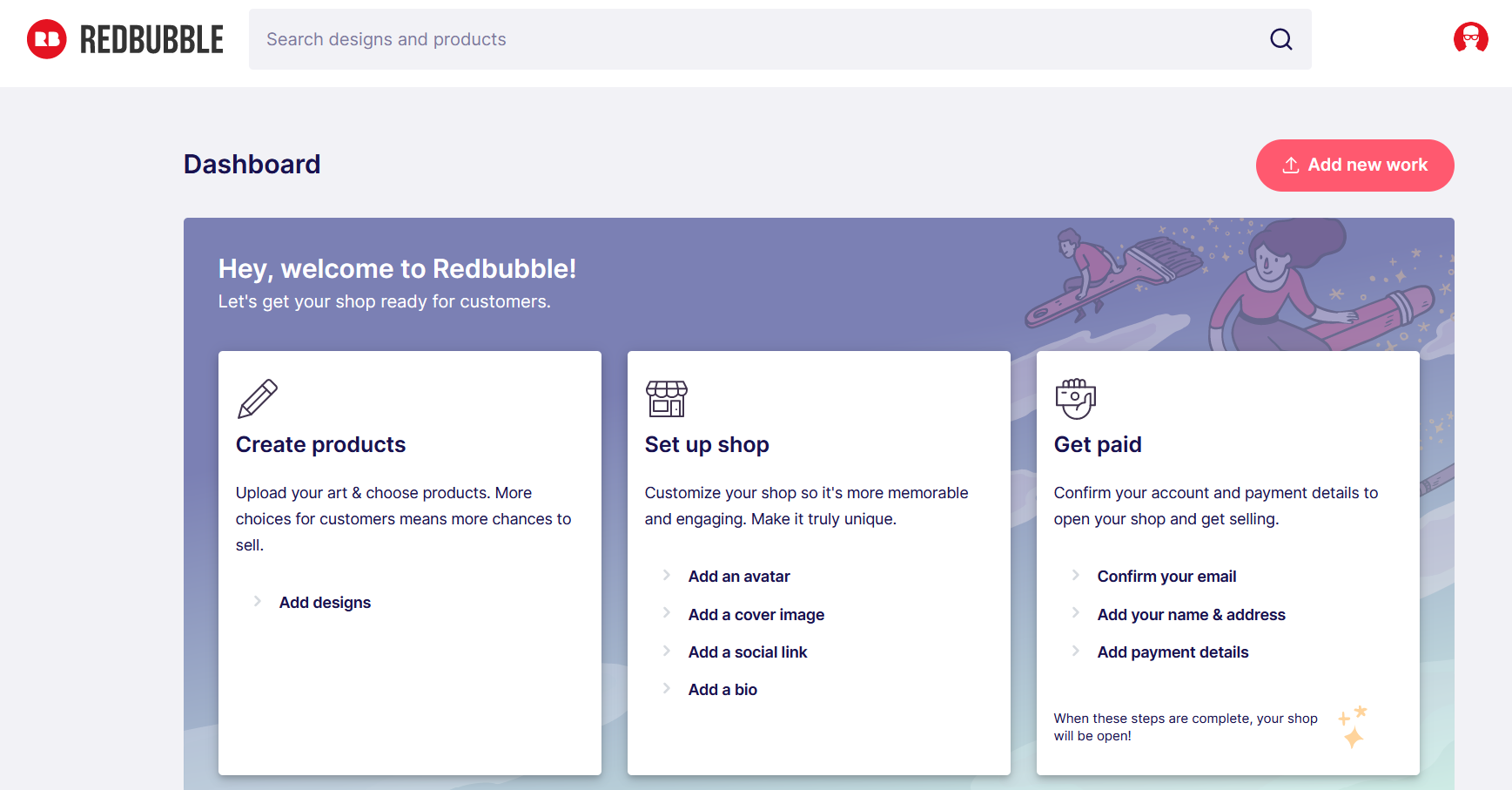The height and width of the screenshot is (790, 1512).
Task: Click the search magnifier icon
Action: pyautogui.click(x=1280, y=39)
